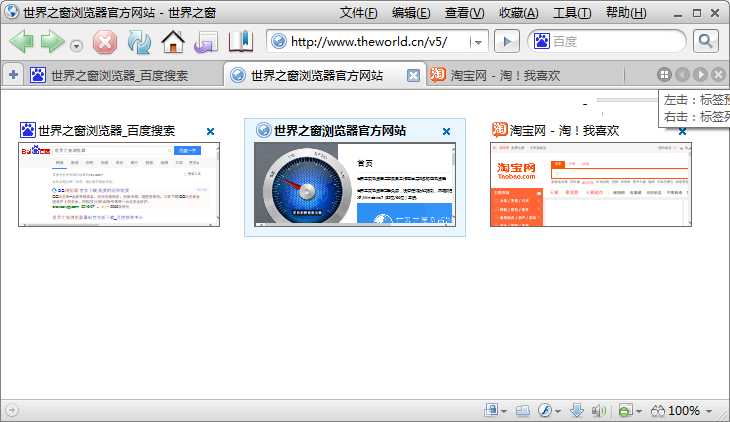Click next tab arrow in tab bar
The width and height of the screenshot is (730, 422).
tap(700, 75)
